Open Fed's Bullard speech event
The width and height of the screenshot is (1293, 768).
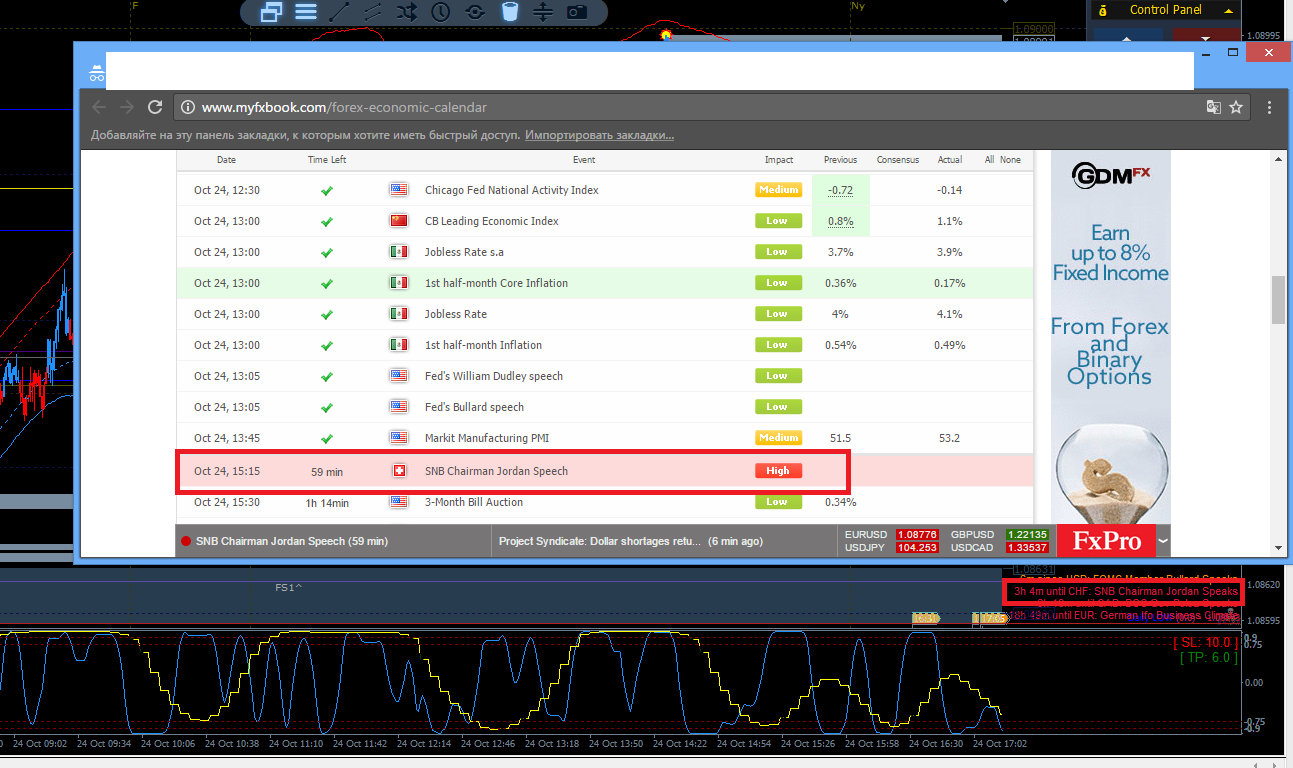coord(474,407)
